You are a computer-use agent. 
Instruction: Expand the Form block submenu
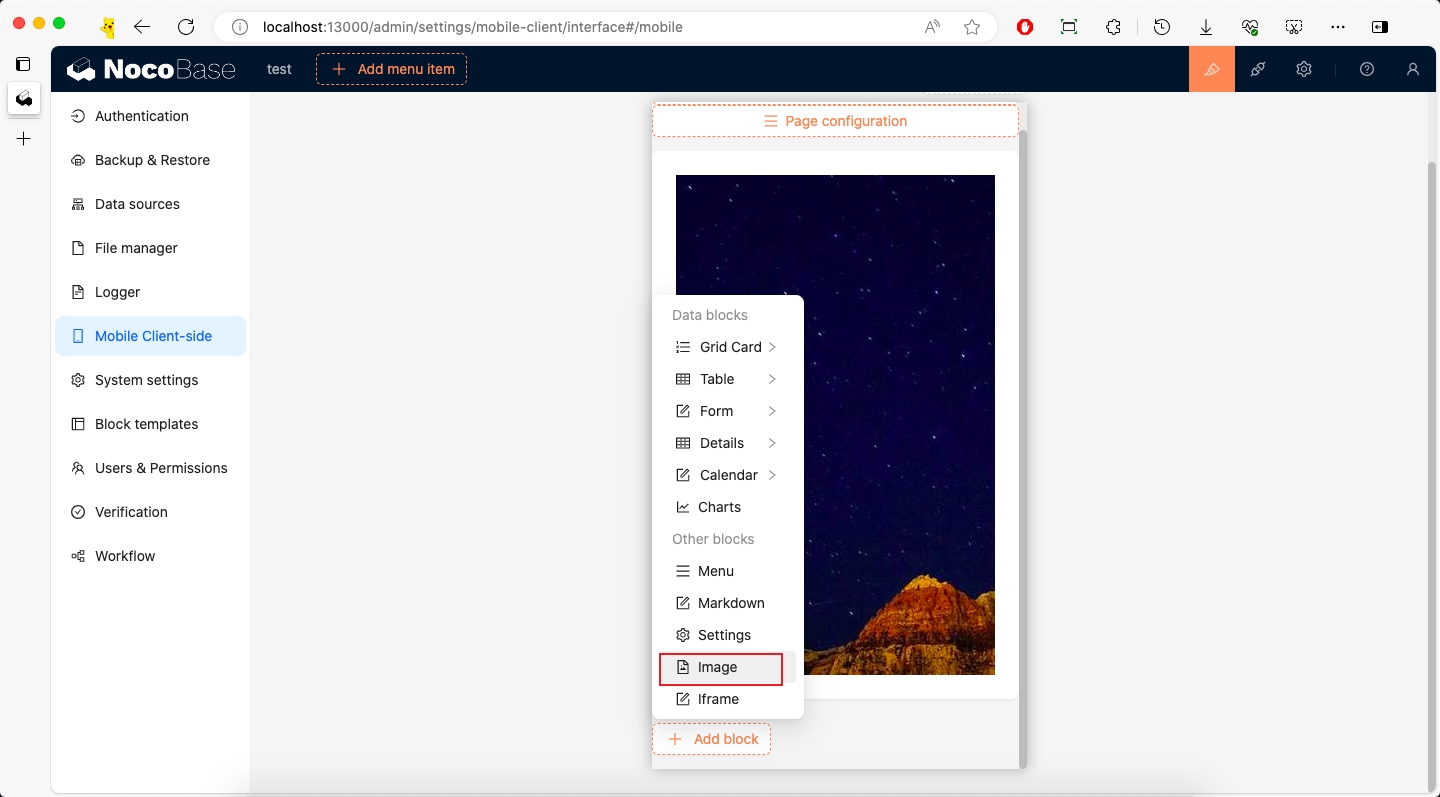click(727, 411)
